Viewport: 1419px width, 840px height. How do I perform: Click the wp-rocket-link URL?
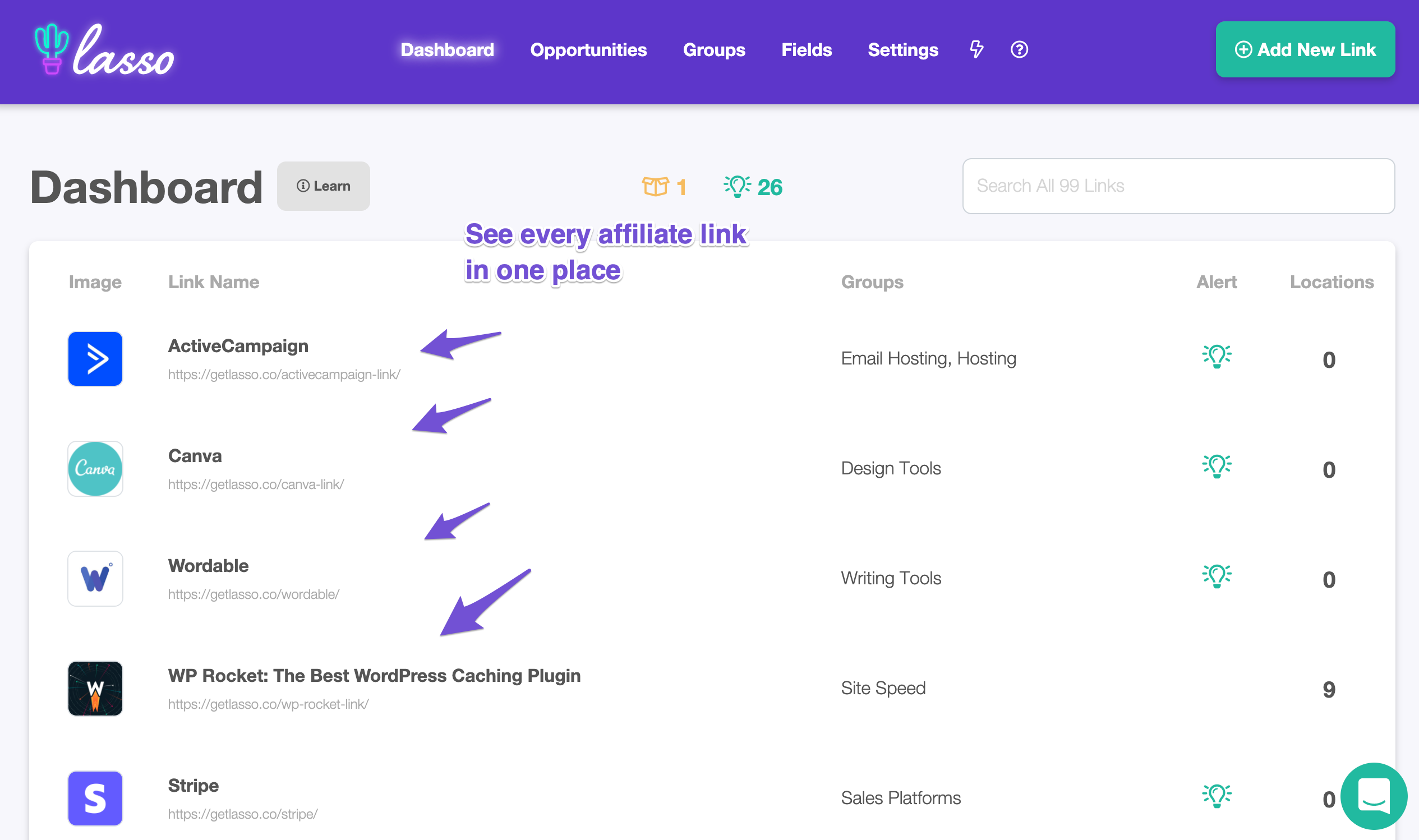(268, 704)
